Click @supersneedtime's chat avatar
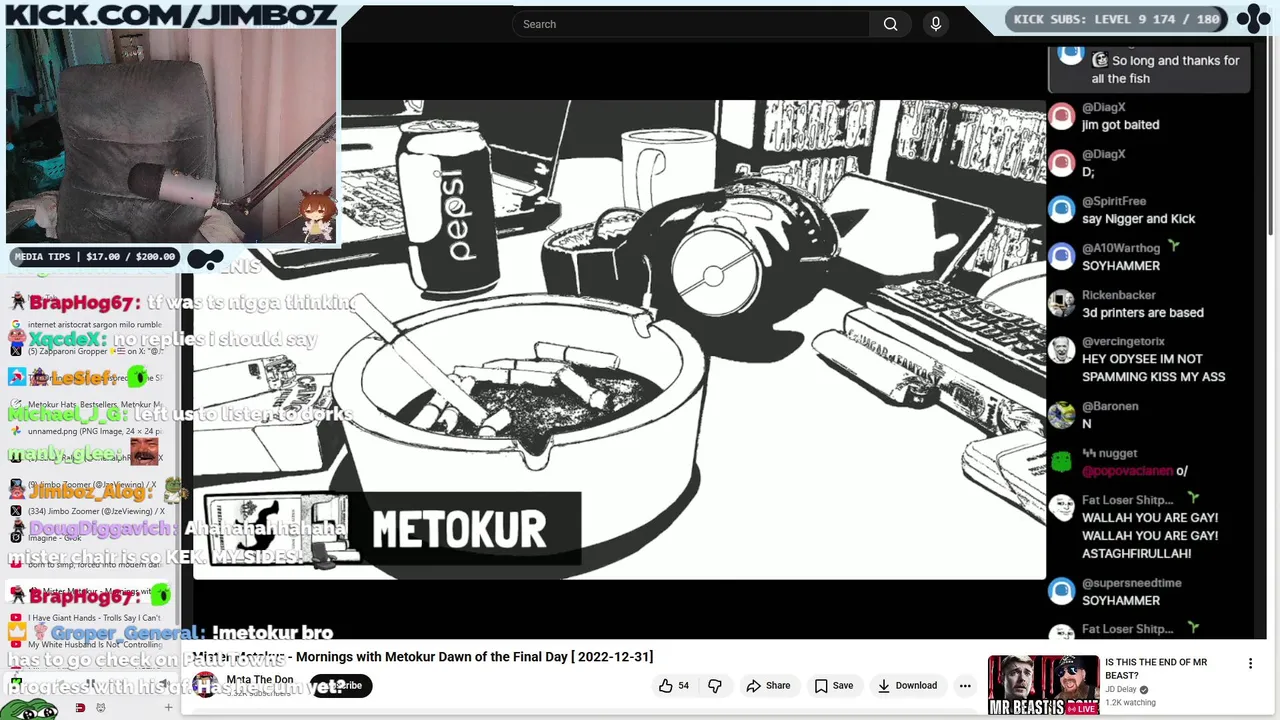 coord(1062,592)
